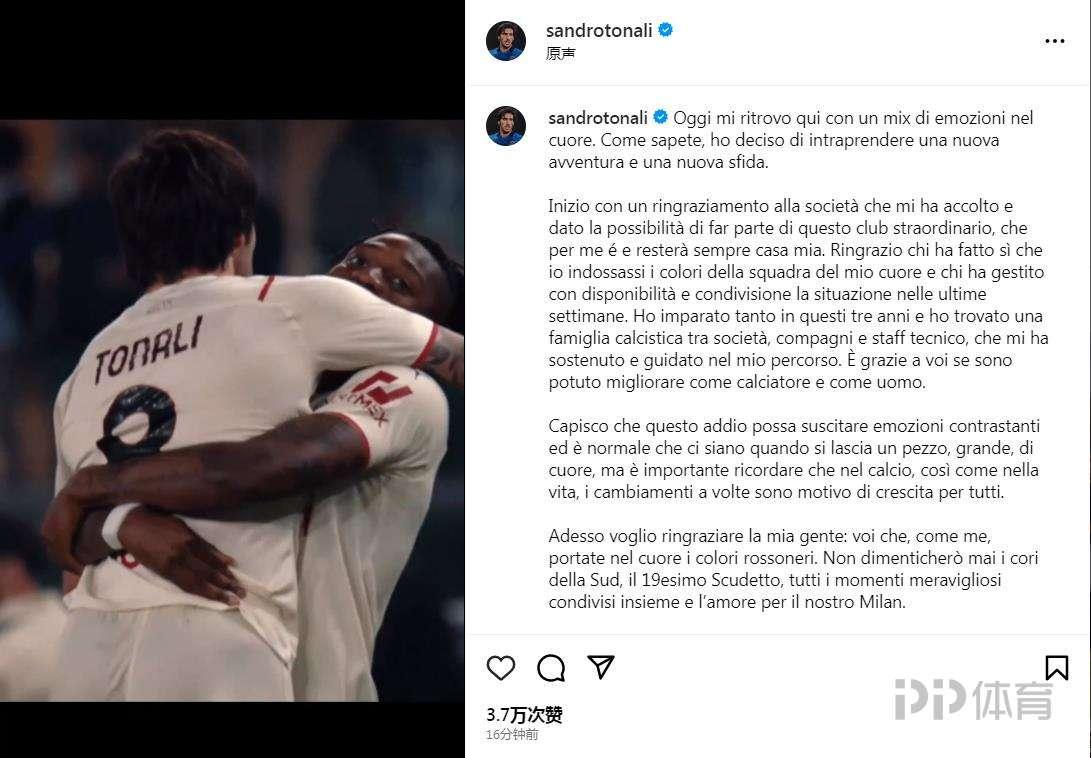Open sandrotonali profile picture in header

coord(506,41)
